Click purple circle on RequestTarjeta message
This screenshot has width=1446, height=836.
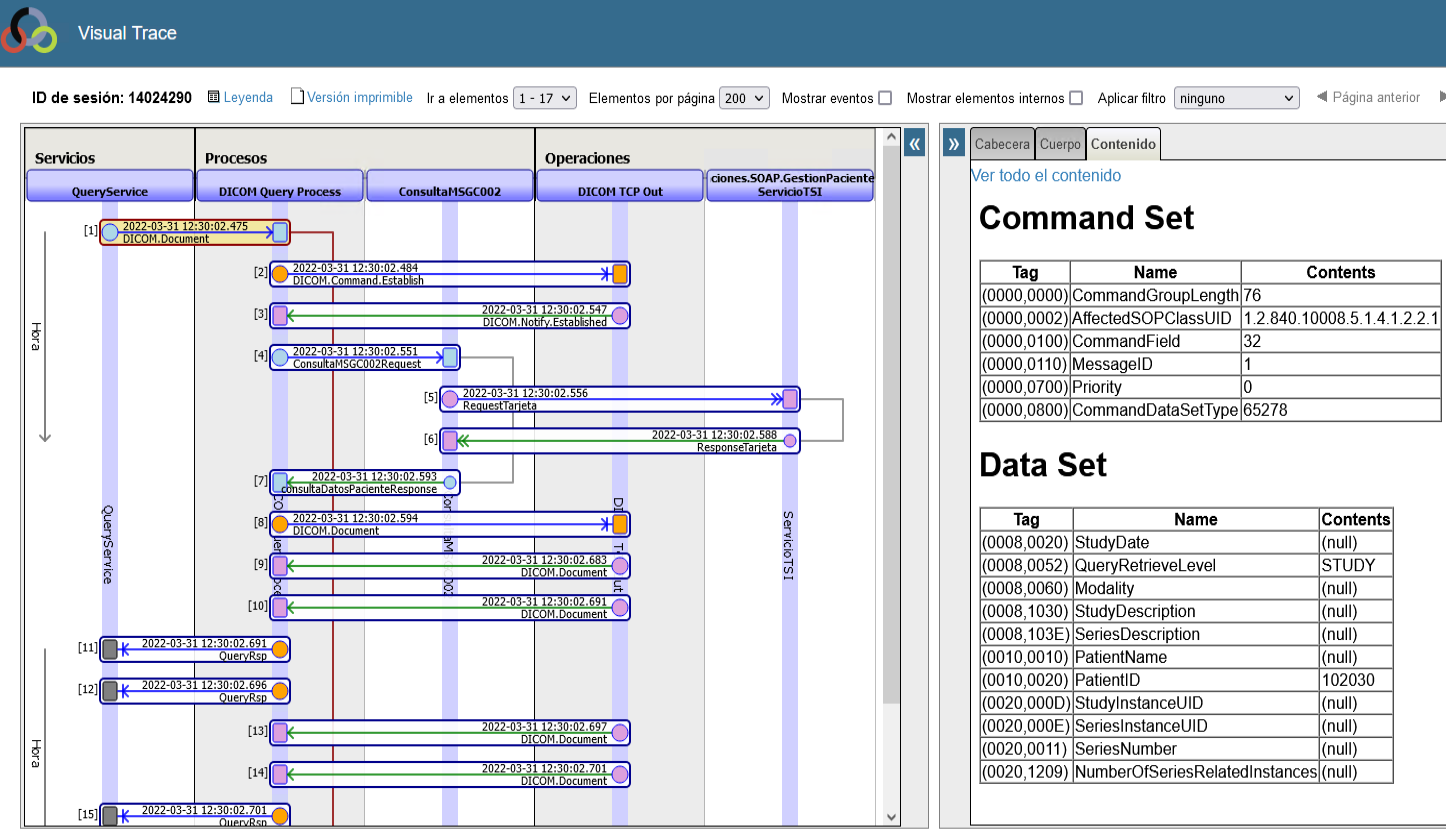pos(450,400)
